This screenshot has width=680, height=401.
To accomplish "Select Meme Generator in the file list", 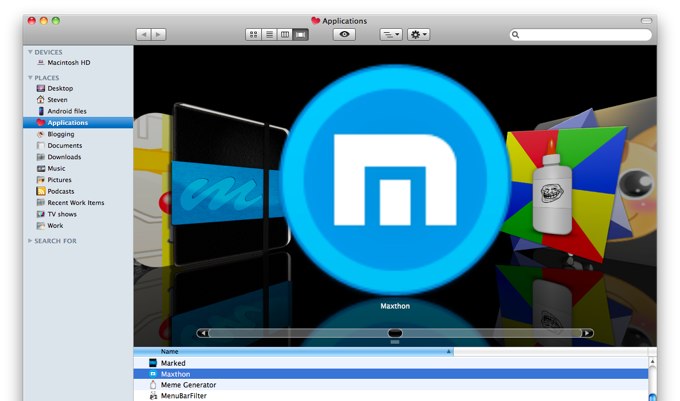I will coord(188,385).
